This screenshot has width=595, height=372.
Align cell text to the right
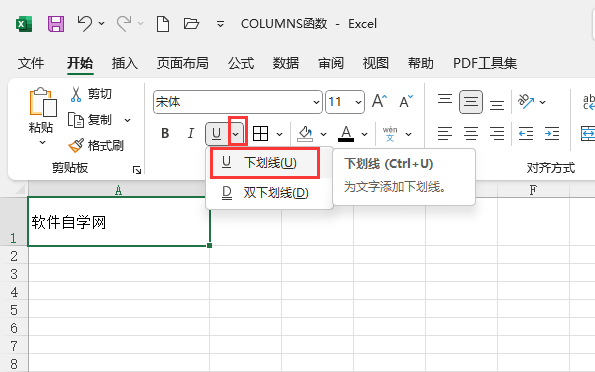tap(497, 133)
